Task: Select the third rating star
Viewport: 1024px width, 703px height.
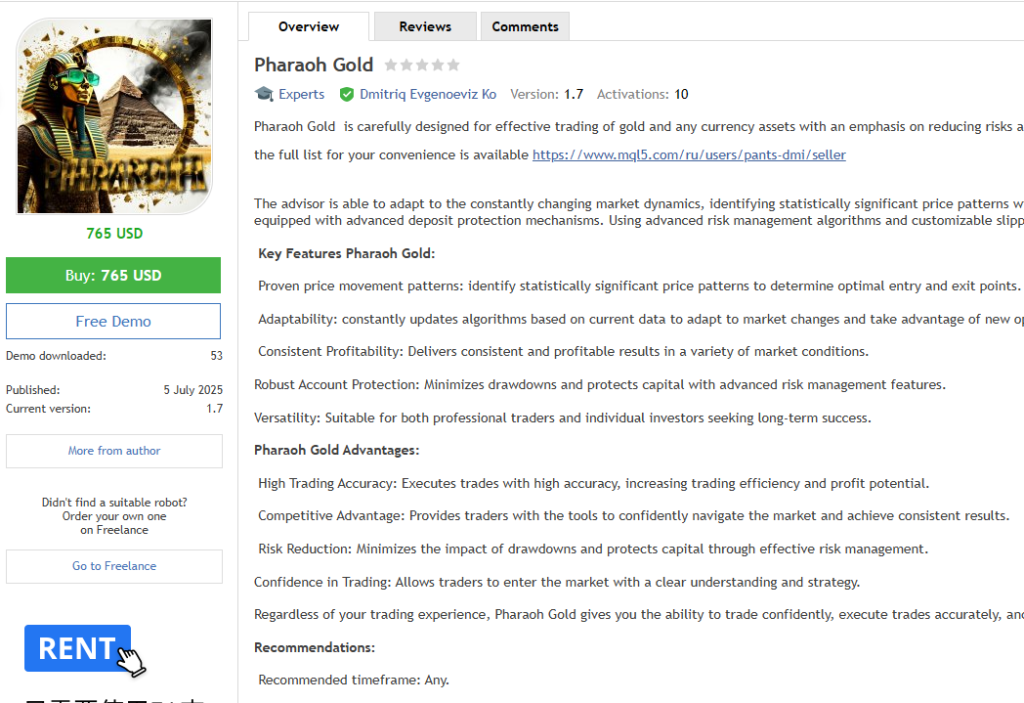Action: (x=422, y=65)
